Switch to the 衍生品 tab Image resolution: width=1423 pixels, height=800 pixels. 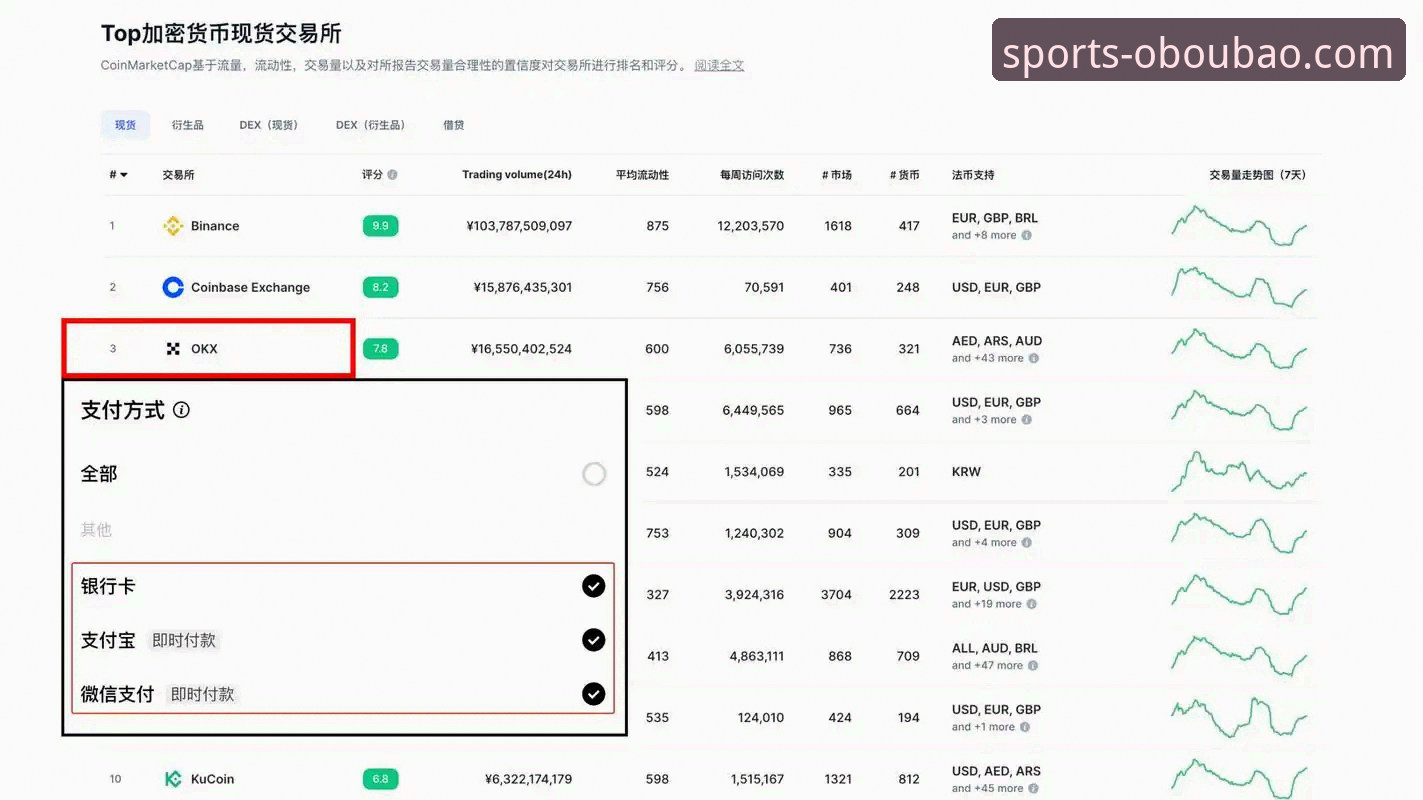[x=187, y=125]
